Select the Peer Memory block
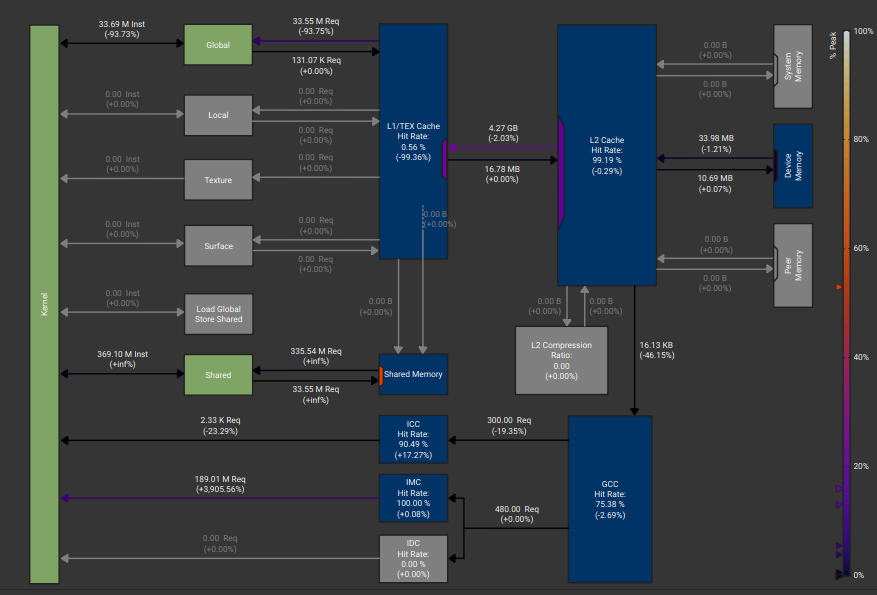The height and width of the screenshot is (595, 877). [x=793, y=266]
